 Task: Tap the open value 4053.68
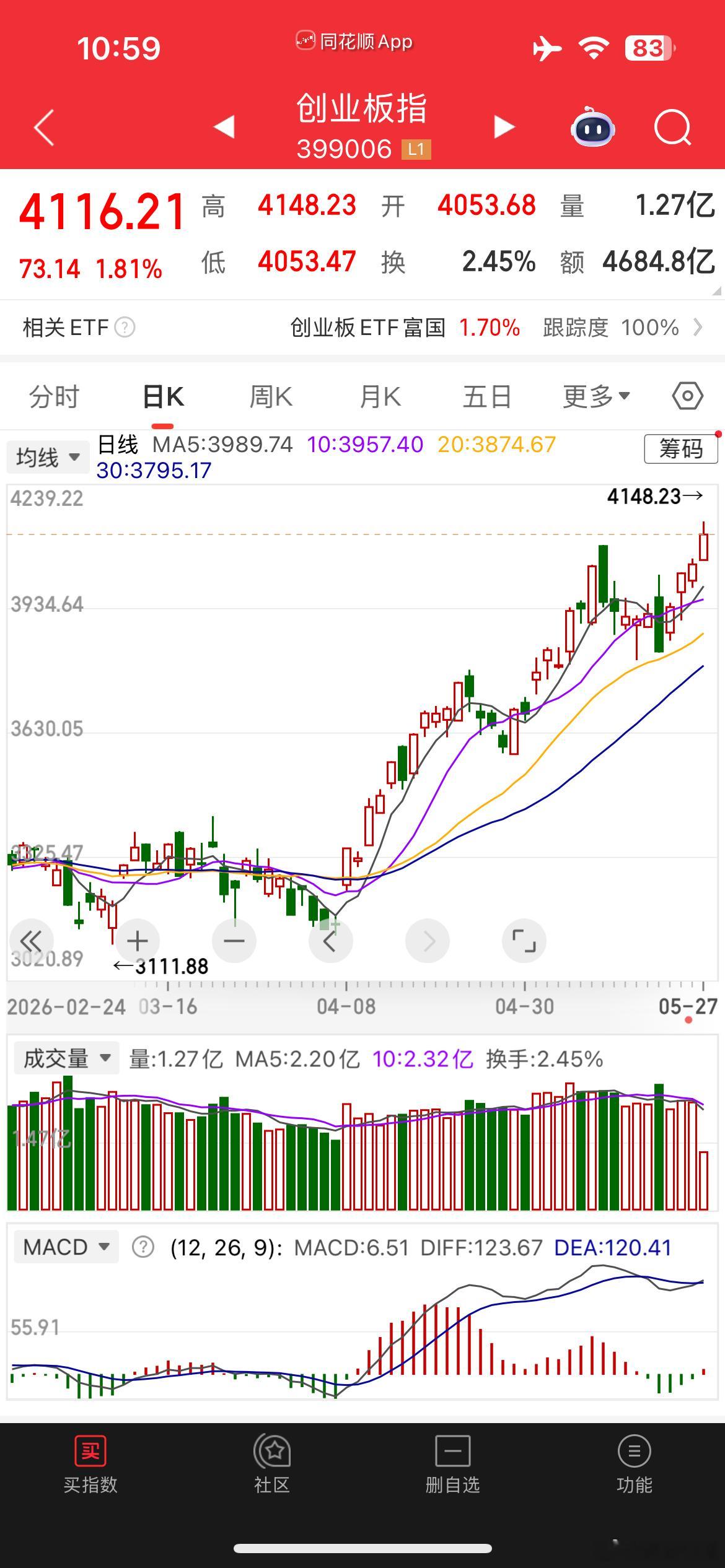[x=486, y=206]
